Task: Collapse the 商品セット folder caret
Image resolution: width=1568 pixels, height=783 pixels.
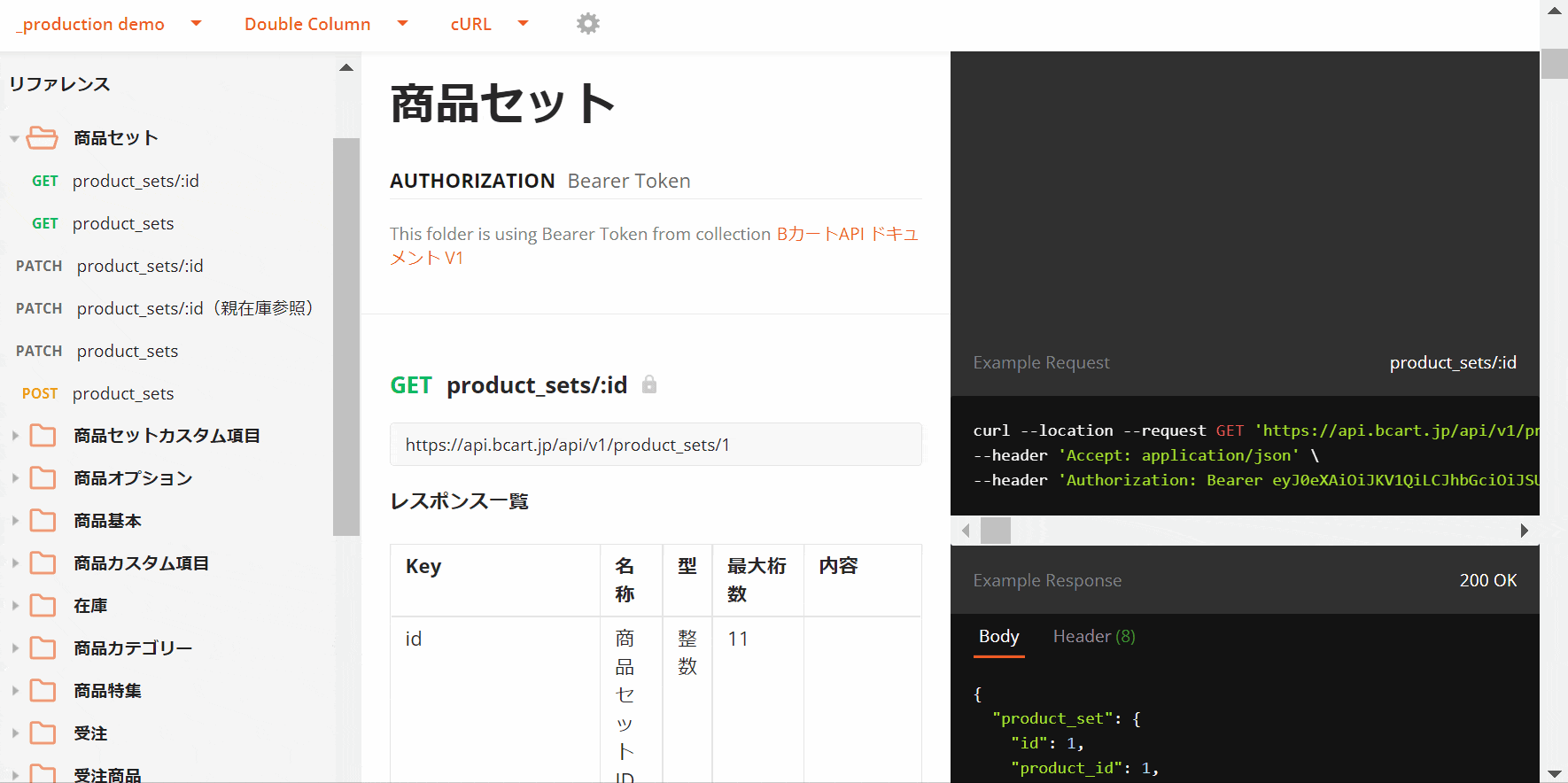Action: point(14,139)
